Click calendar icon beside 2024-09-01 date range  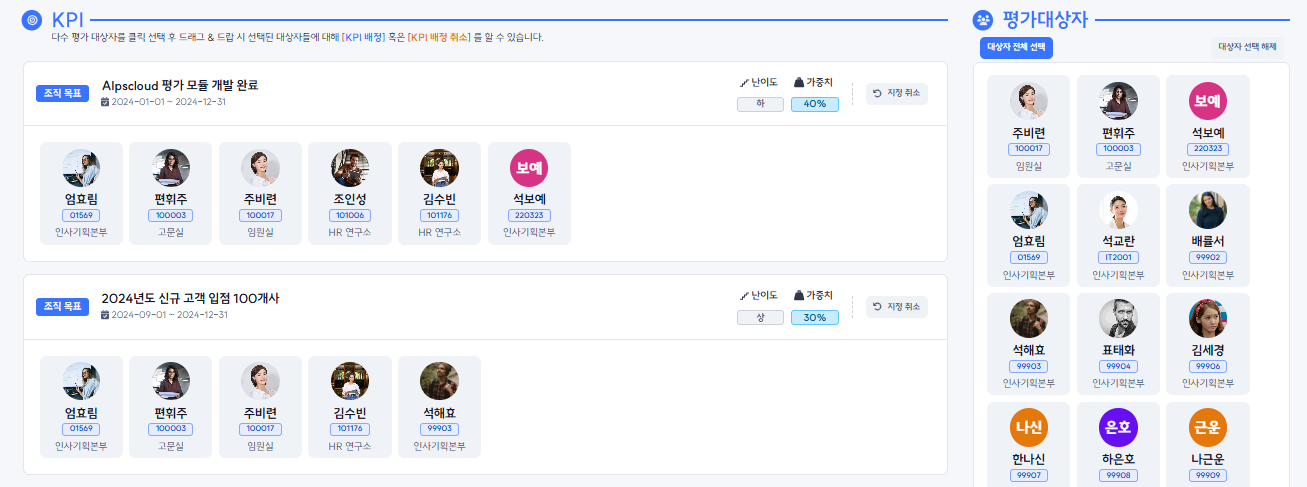click(x=105, y=315)
